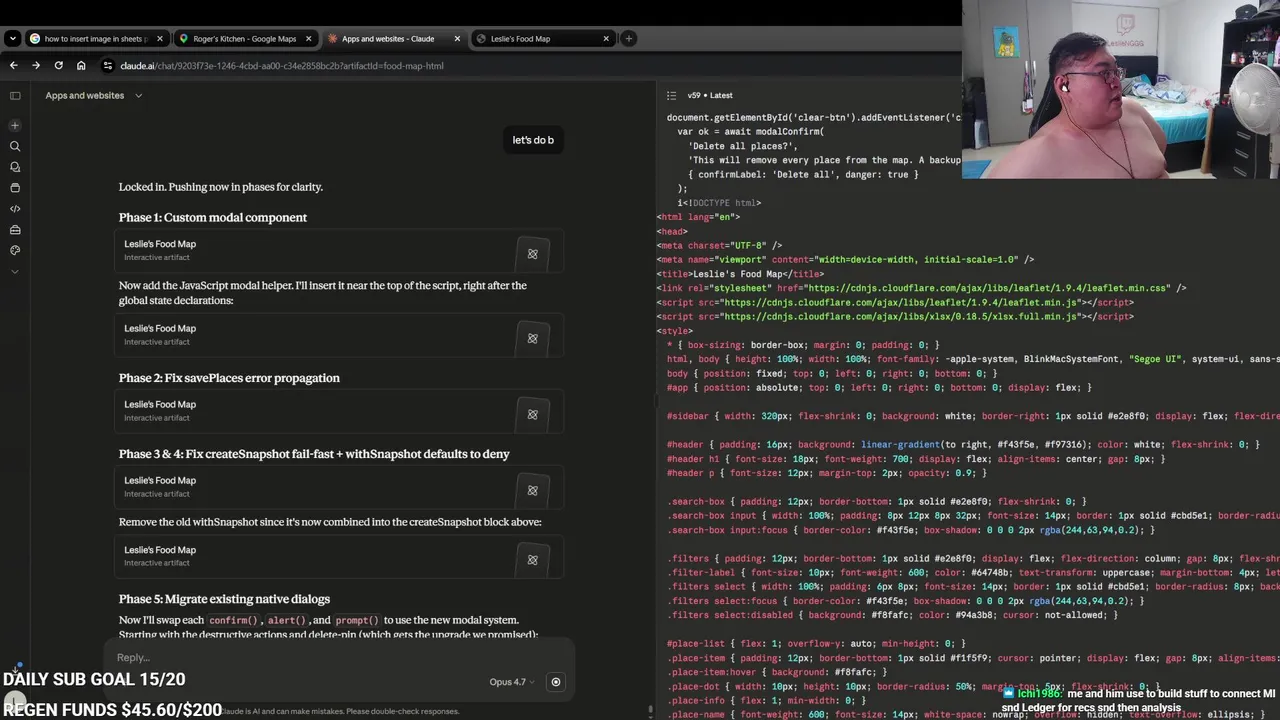Screen dimensions: 1280x720
Task: Go forward in browser history
Action: tap(36, 66)
